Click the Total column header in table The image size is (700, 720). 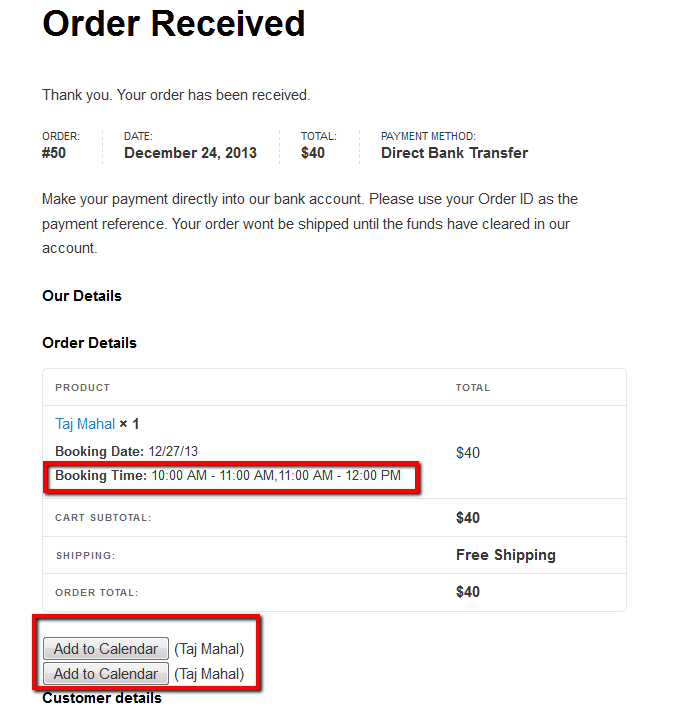[473, 387]
